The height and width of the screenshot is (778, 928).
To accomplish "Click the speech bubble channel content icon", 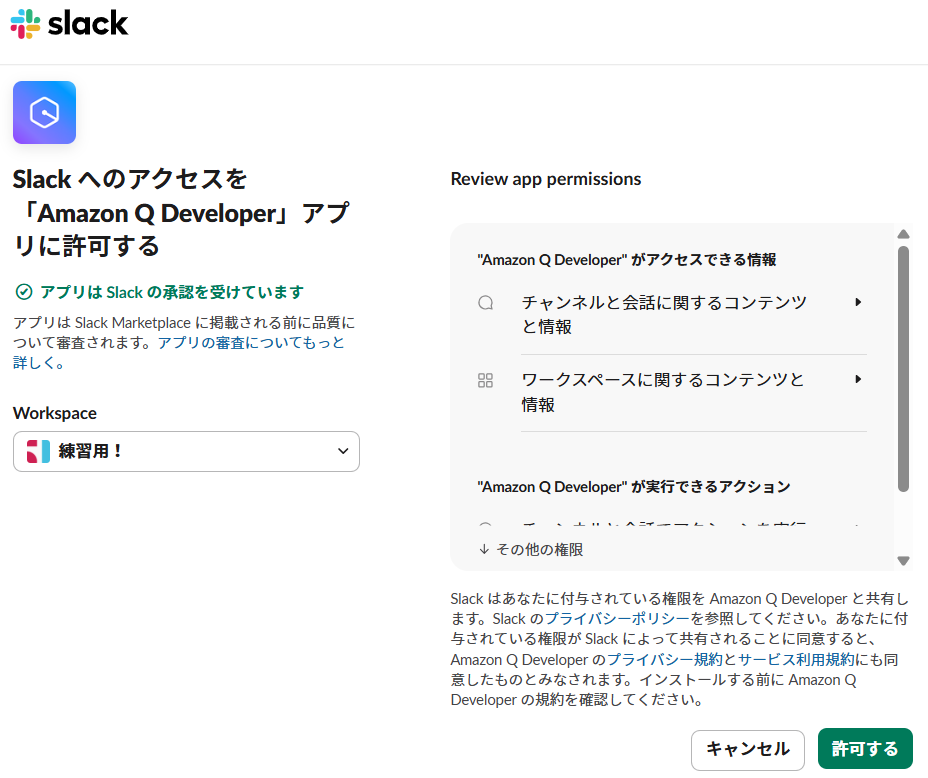I will click(486, 302).
